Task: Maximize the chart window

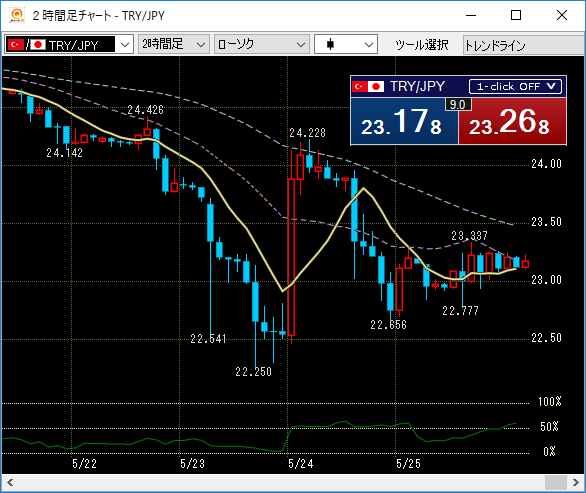Action: (x=516, y=15)
